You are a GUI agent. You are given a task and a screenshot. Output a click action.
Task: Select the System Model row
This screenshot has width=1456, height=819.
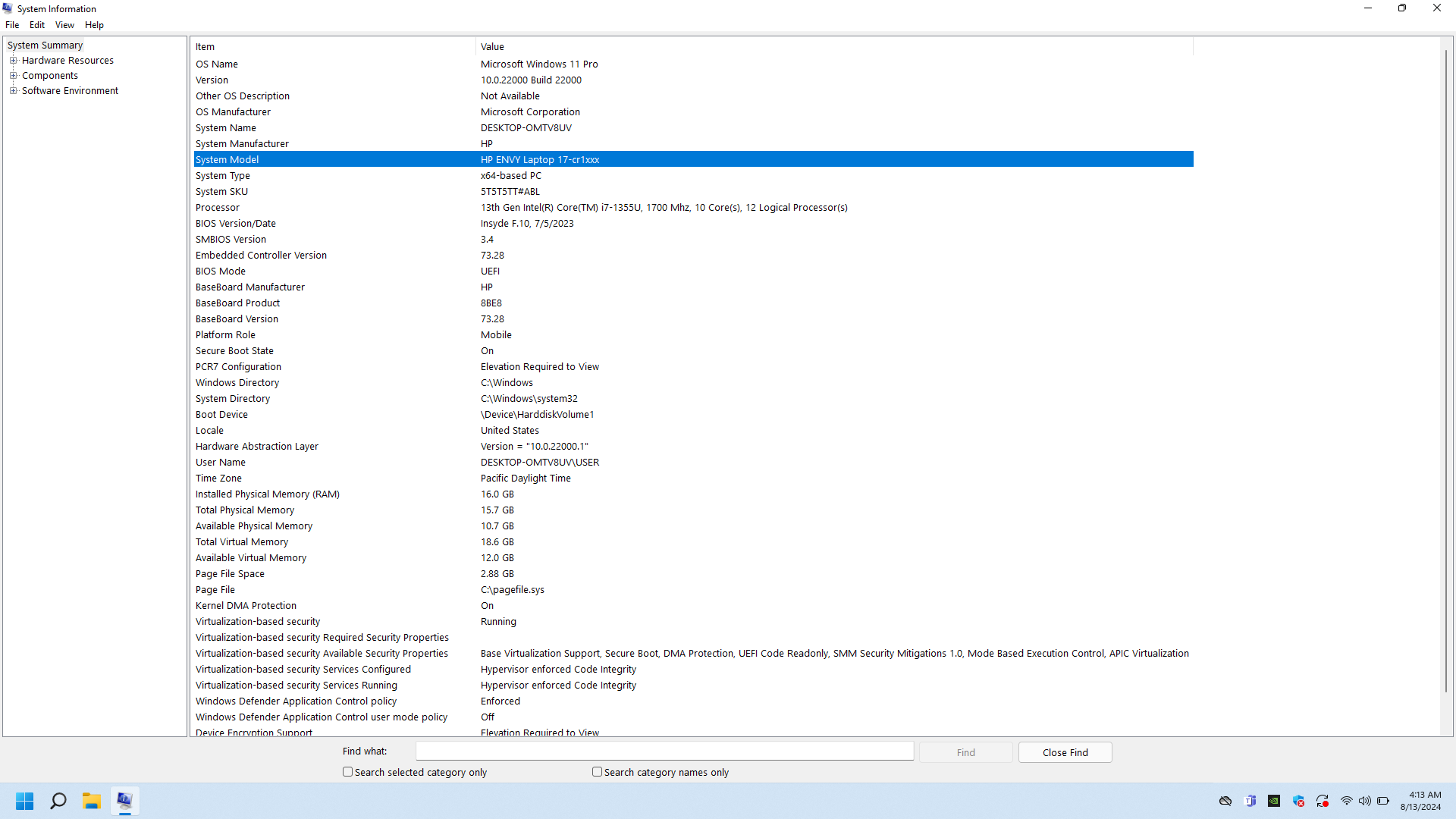tap(693, 160)
